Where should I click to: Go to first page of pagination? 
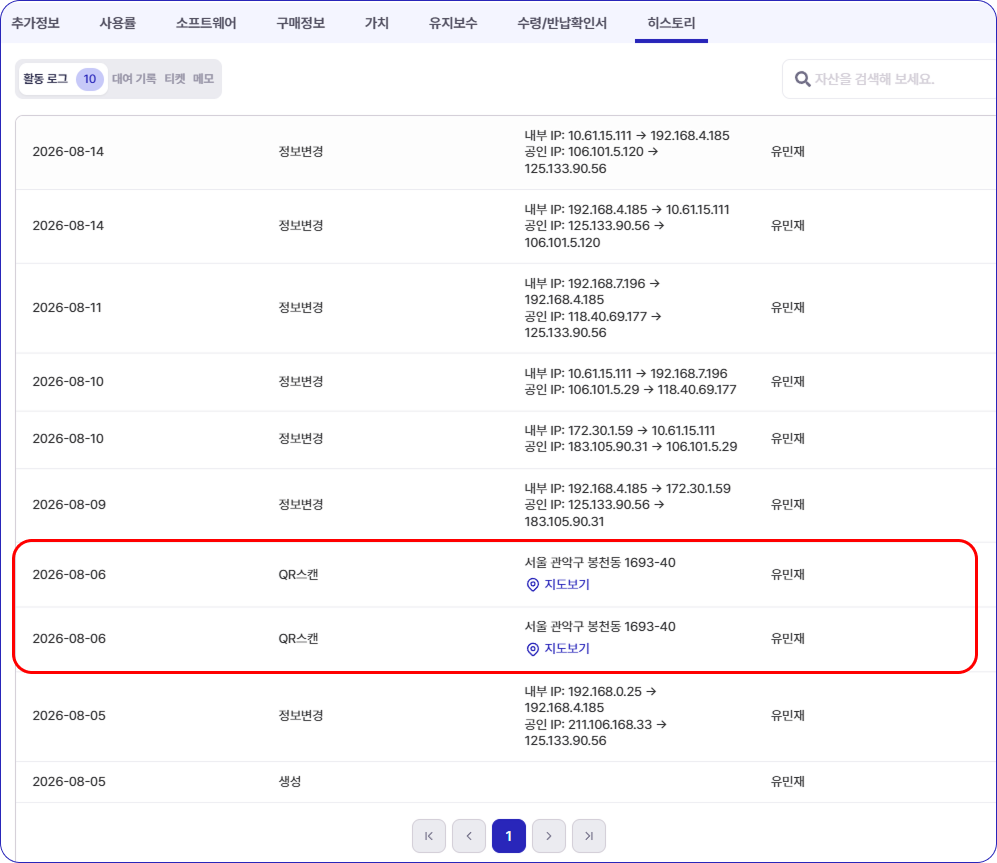pos(429,836)
